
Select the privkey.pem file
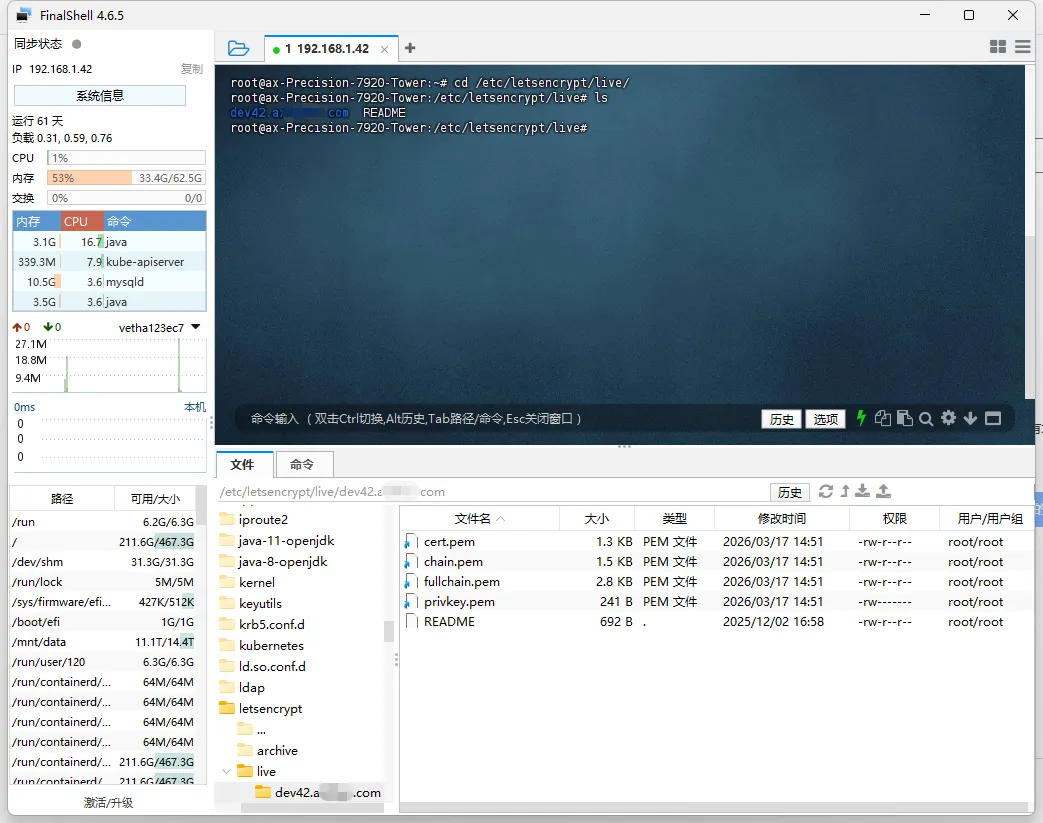click(717, 601)
